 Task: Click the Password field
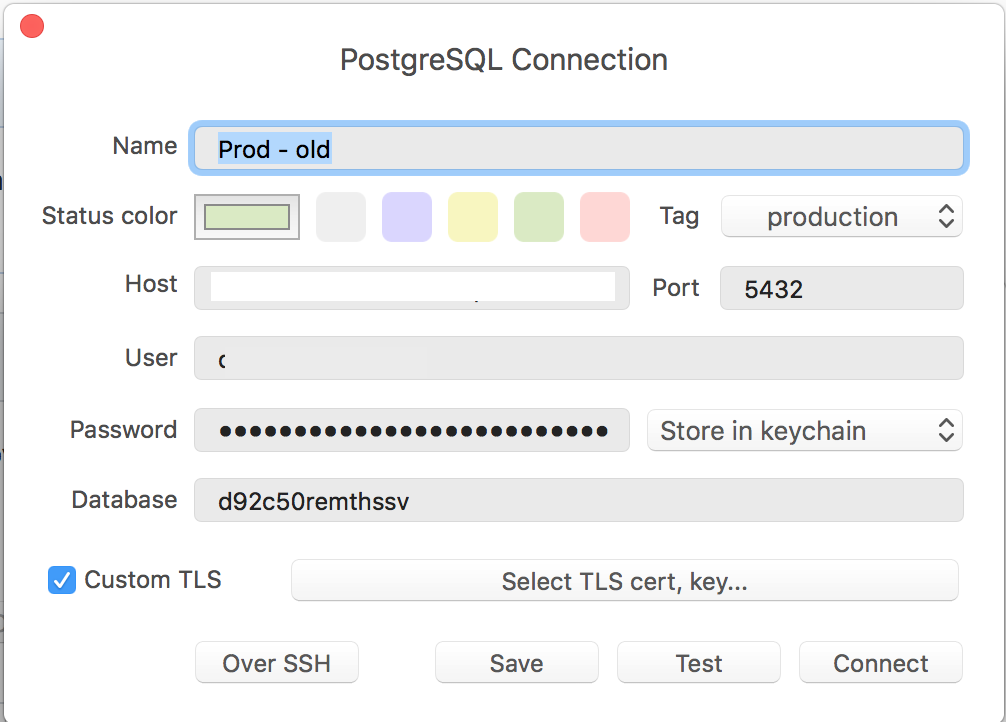pyautogui.click(x=412, y=430)
